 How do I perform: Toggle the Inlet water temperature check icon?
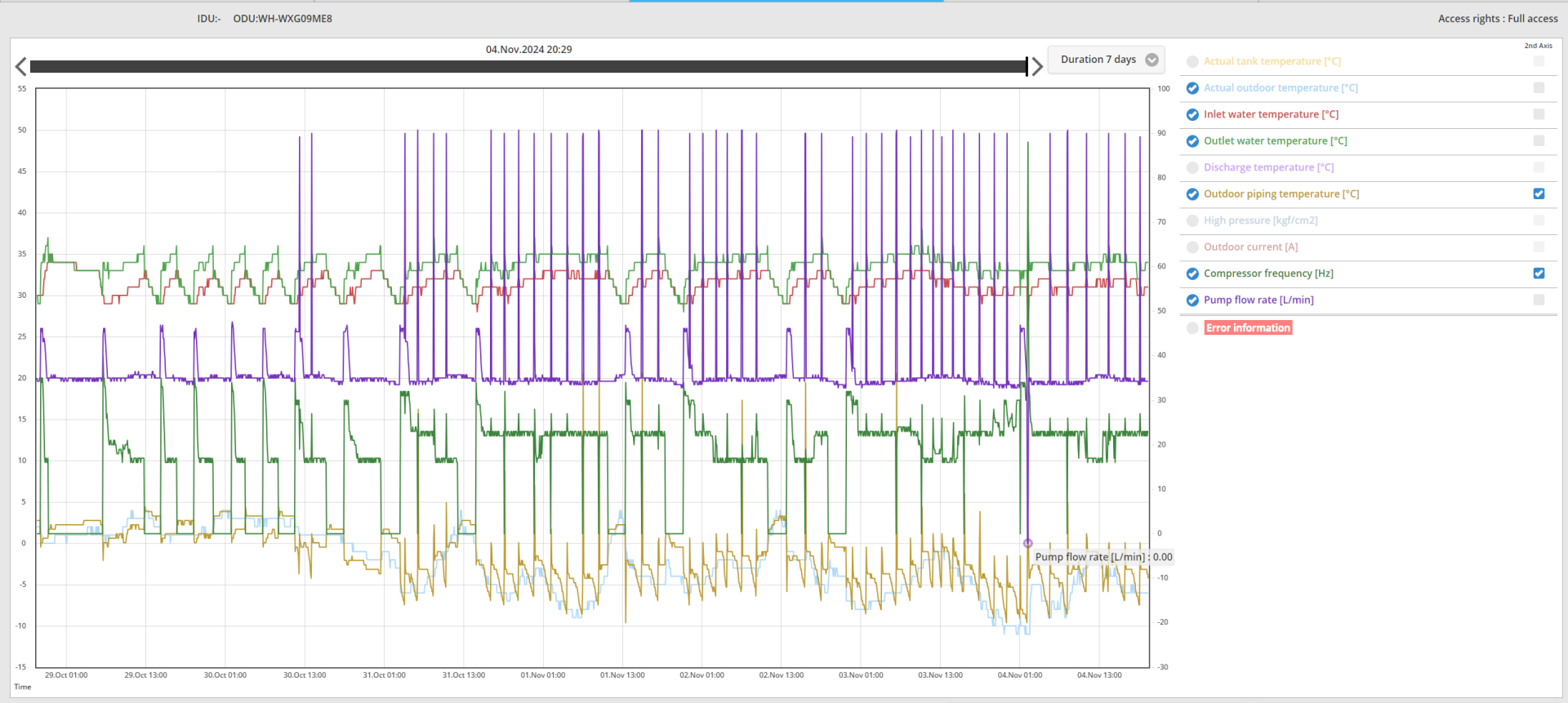point(1192,115)
